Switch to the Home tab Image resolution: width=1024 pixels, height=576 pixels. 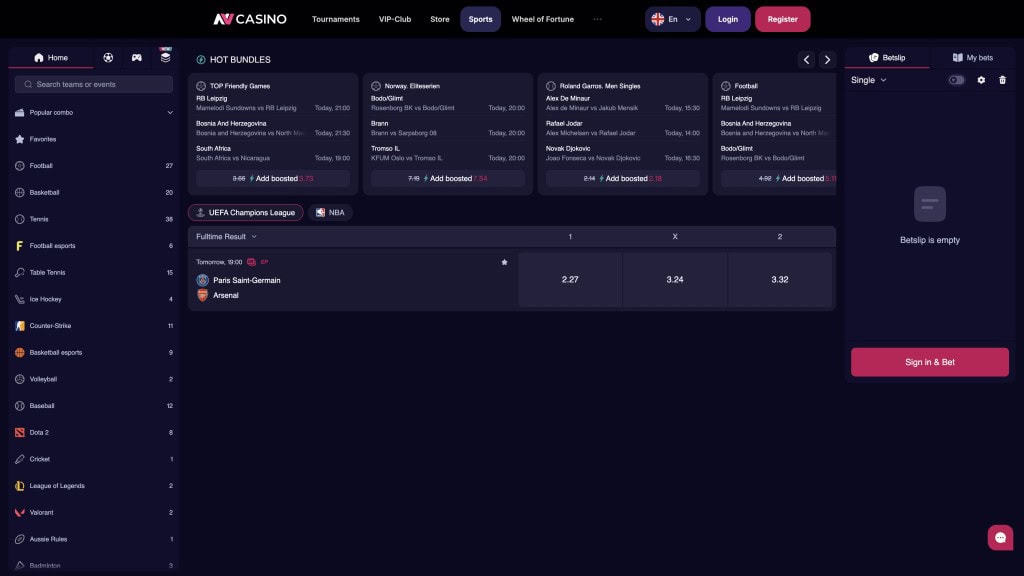[x=51, y=57]
